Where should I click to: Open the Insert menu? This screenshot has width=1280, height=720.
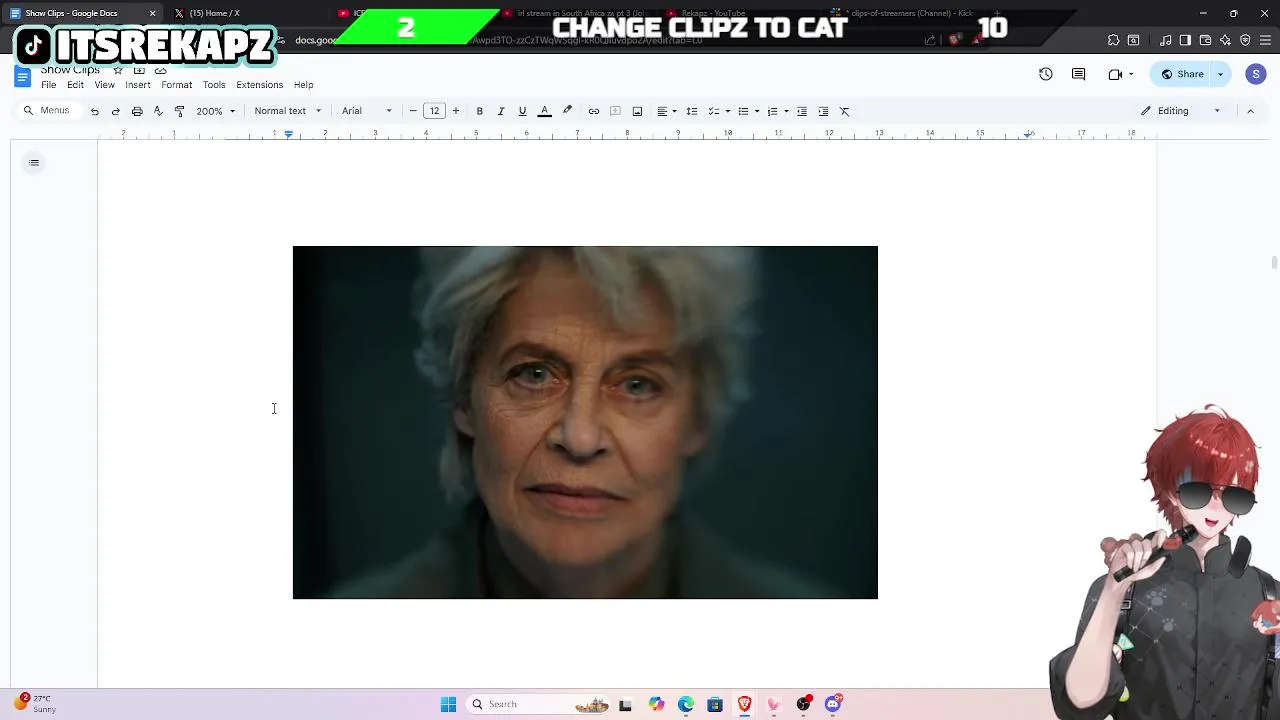click(138, 85)
